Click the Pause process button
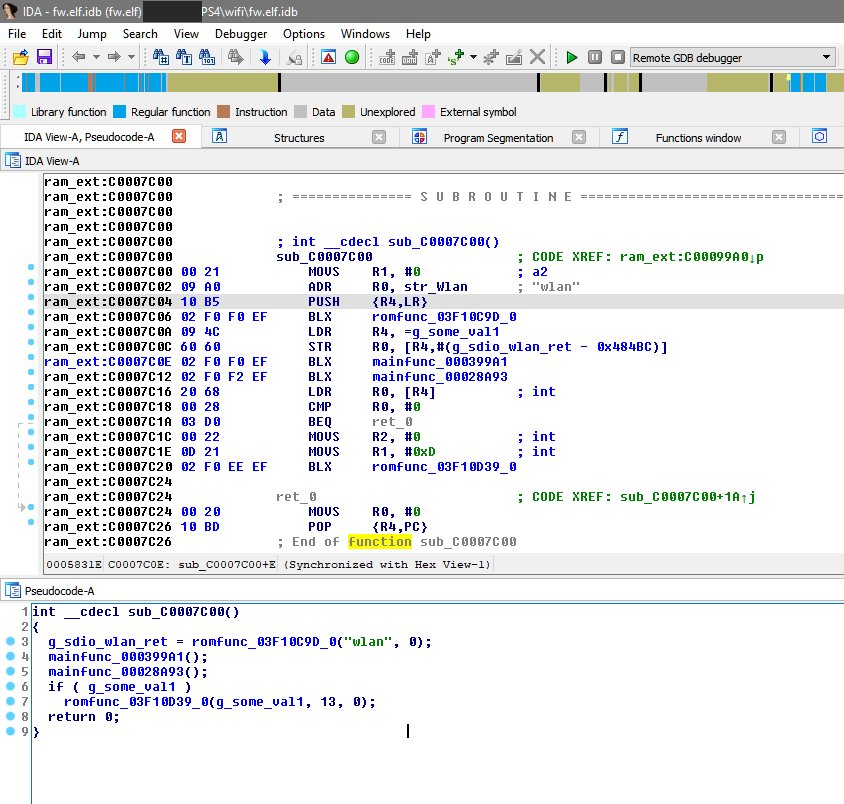Screen dimensions: 844x804 click(595, 58)
